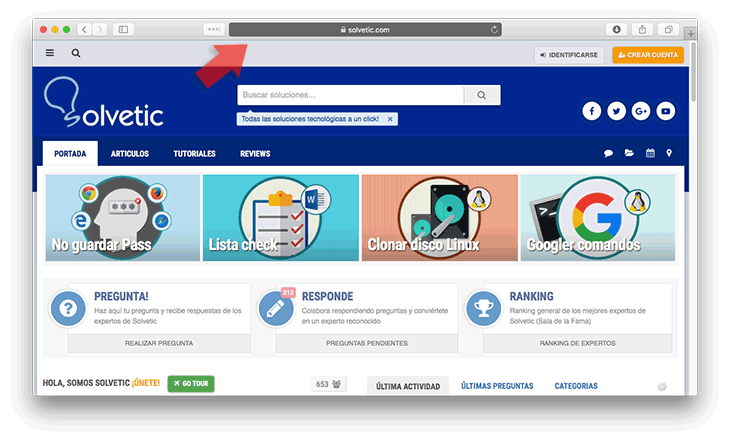Viewport: 730px width, 442px height.
Task: Click the 653 users counter
Action: coord(328,384)
